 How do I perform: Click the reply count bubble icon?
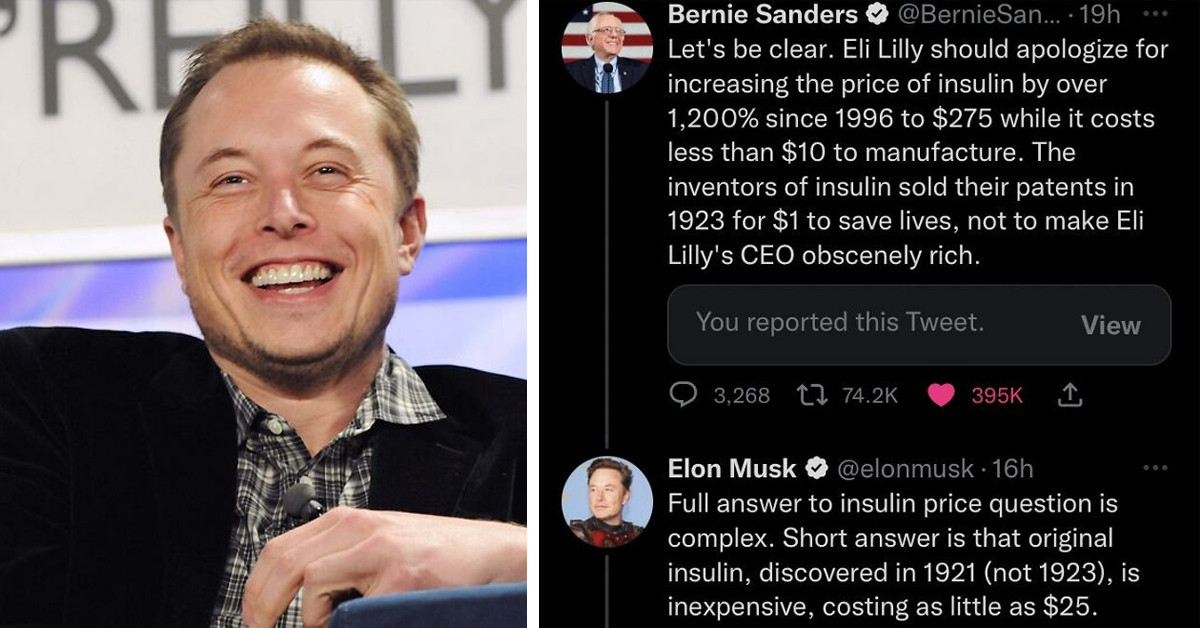pos(685,395)
